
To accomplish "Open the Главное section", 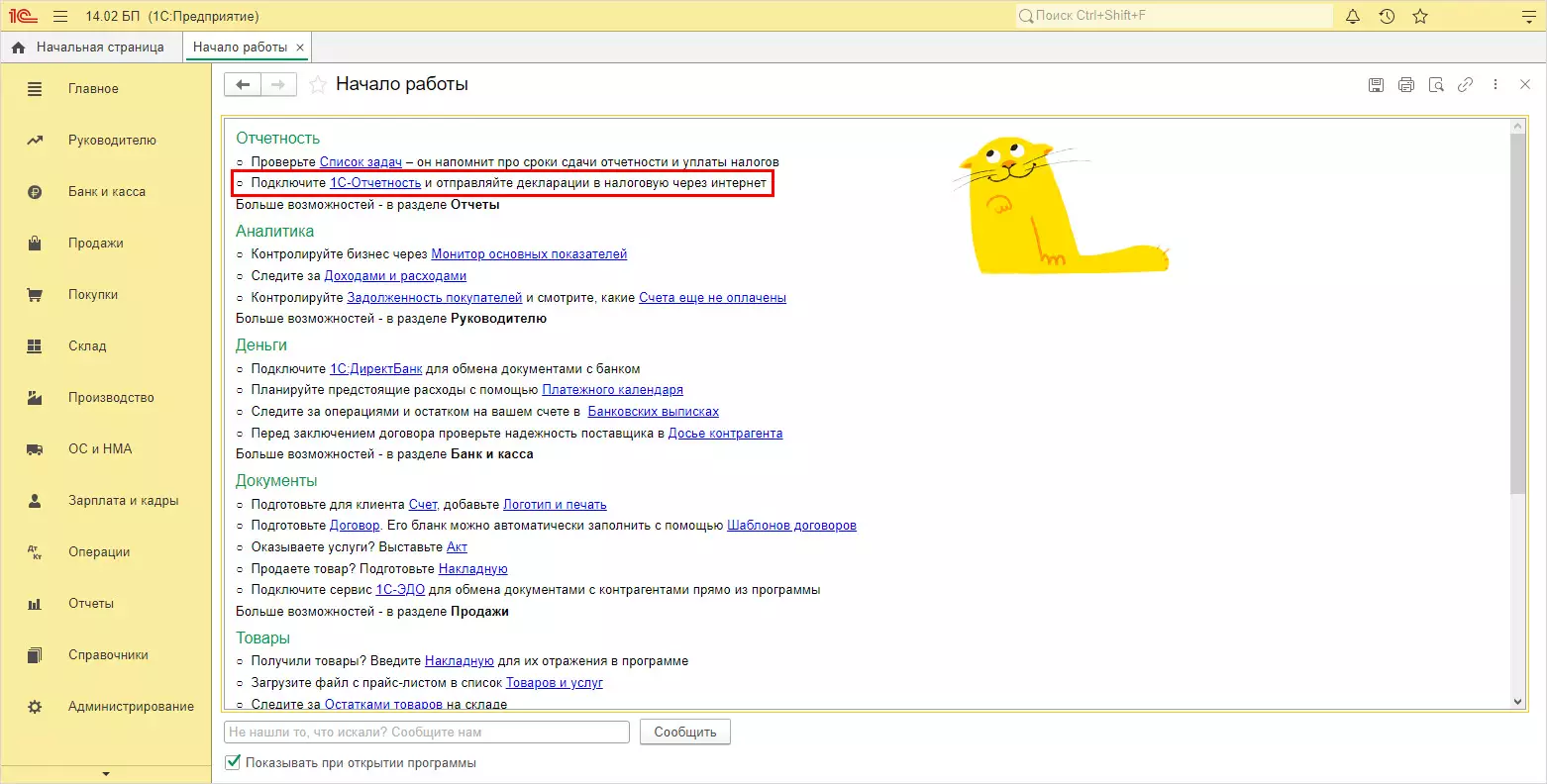I will [93, 89].
